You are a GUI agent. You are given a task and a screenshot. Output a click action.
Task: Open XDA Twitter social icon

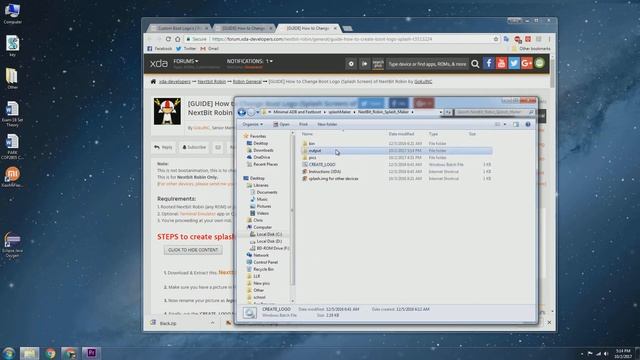pos(514,63)
